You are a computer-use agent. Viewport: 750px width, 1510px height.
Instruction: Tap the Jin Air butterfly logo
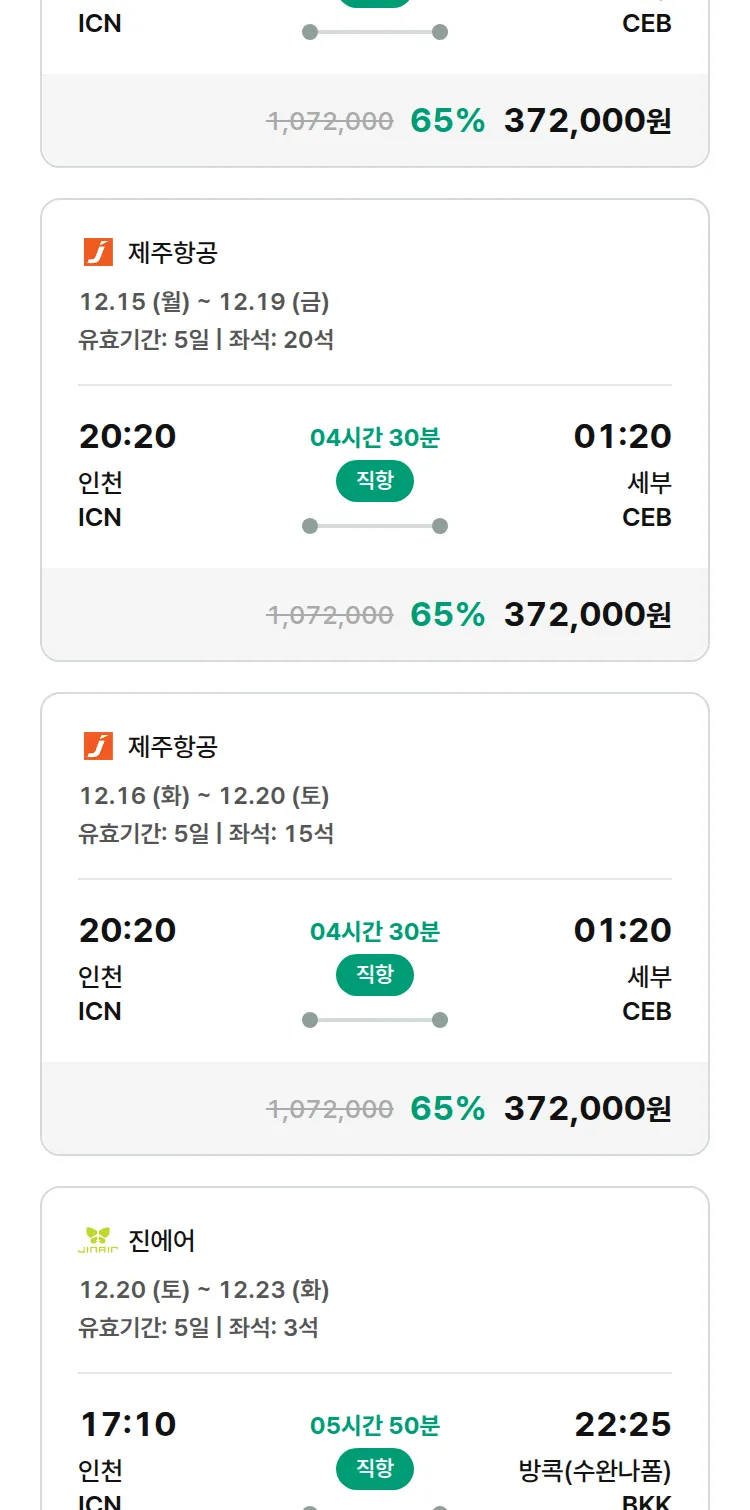pos(98,1240)
